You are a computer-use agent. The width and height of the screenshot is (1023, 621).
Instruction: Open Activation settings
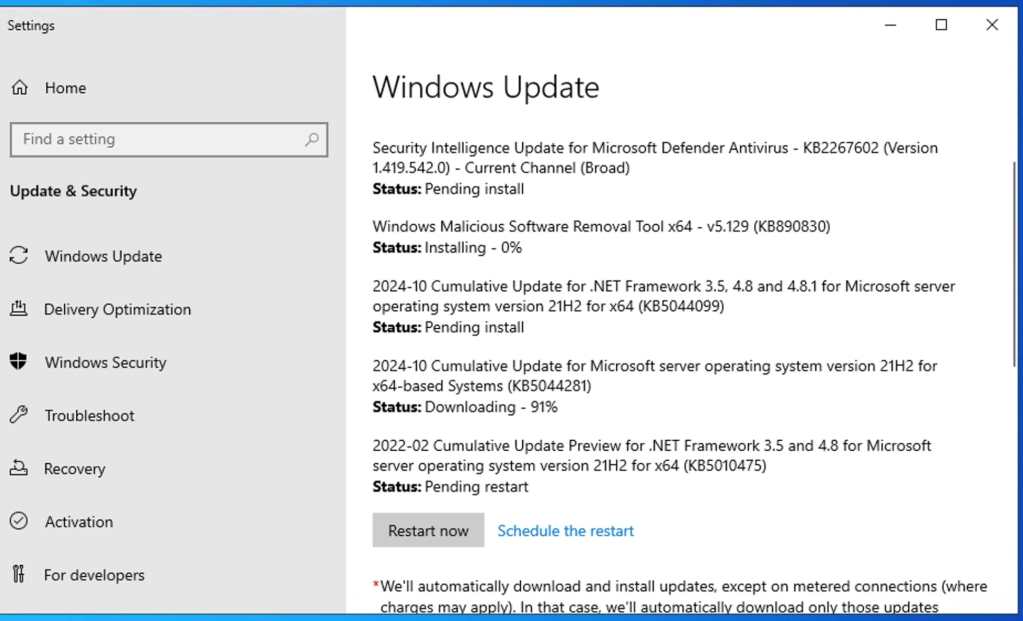(78, 521)
